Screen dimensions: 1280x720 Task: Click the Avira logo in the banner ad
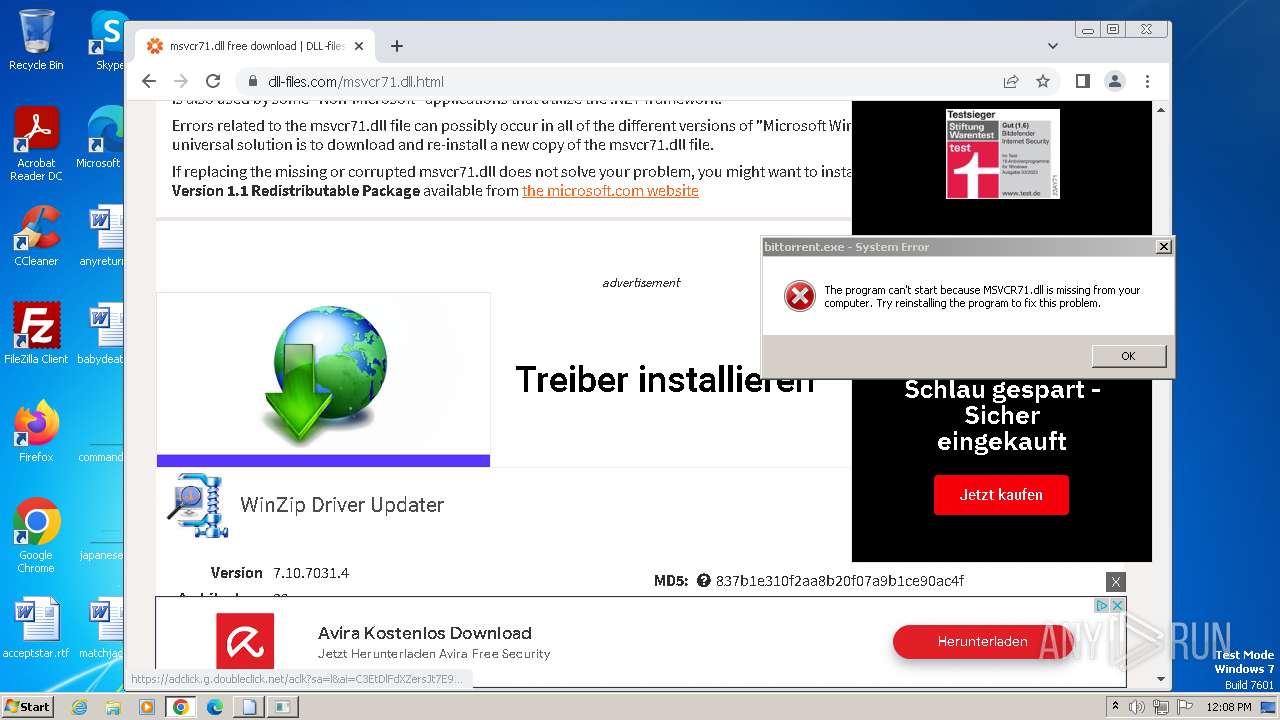tap(245, 641)
